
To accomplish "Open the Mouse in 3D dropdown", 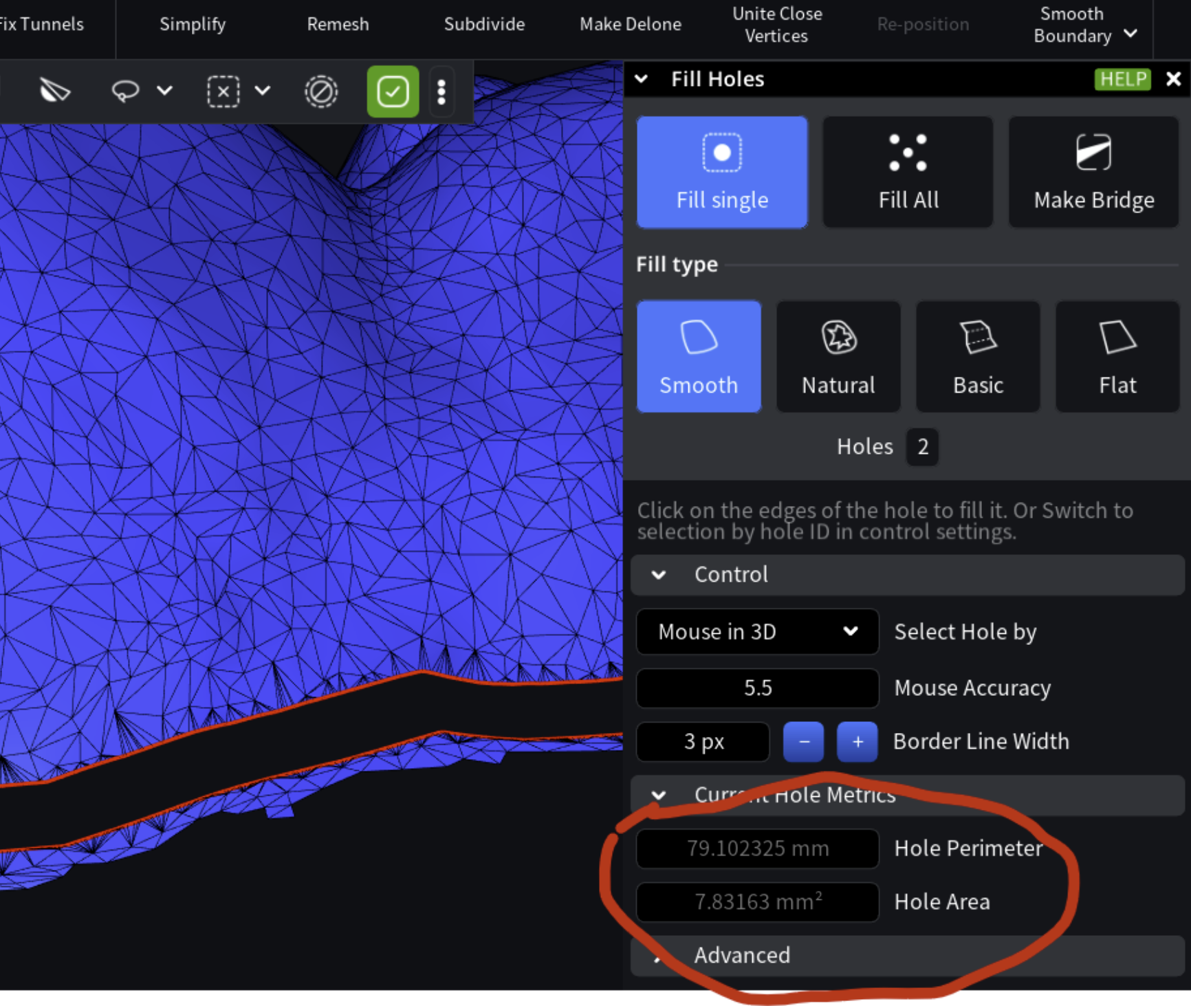I will pos(757,631).
